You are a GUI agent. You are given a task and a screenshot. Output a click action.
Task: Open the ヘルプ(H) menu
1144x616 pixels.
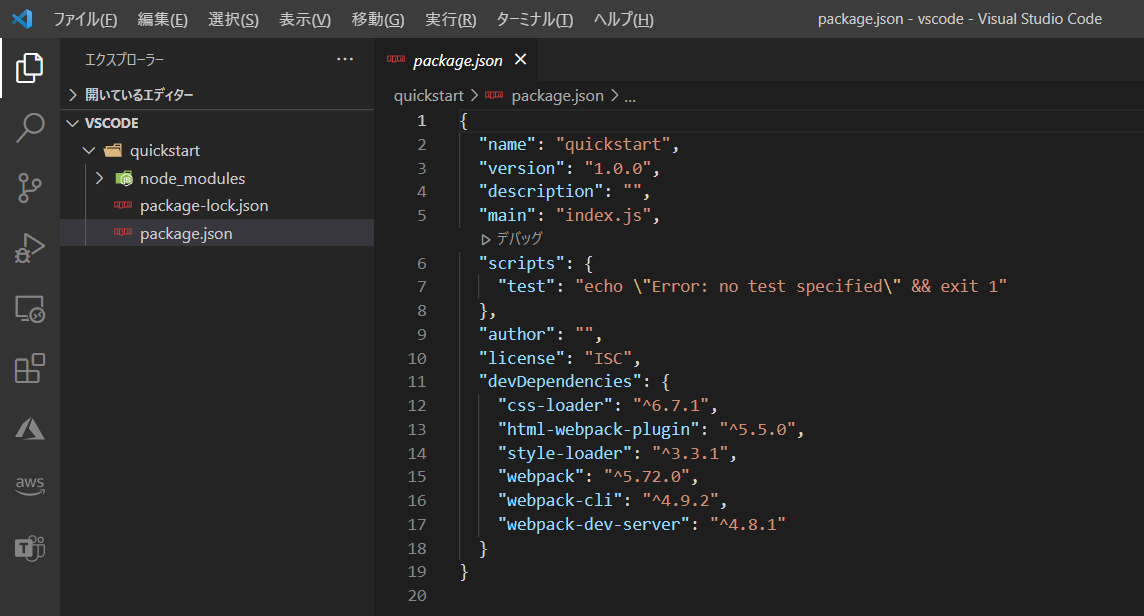pyautogui.click(x=624, y=19)
